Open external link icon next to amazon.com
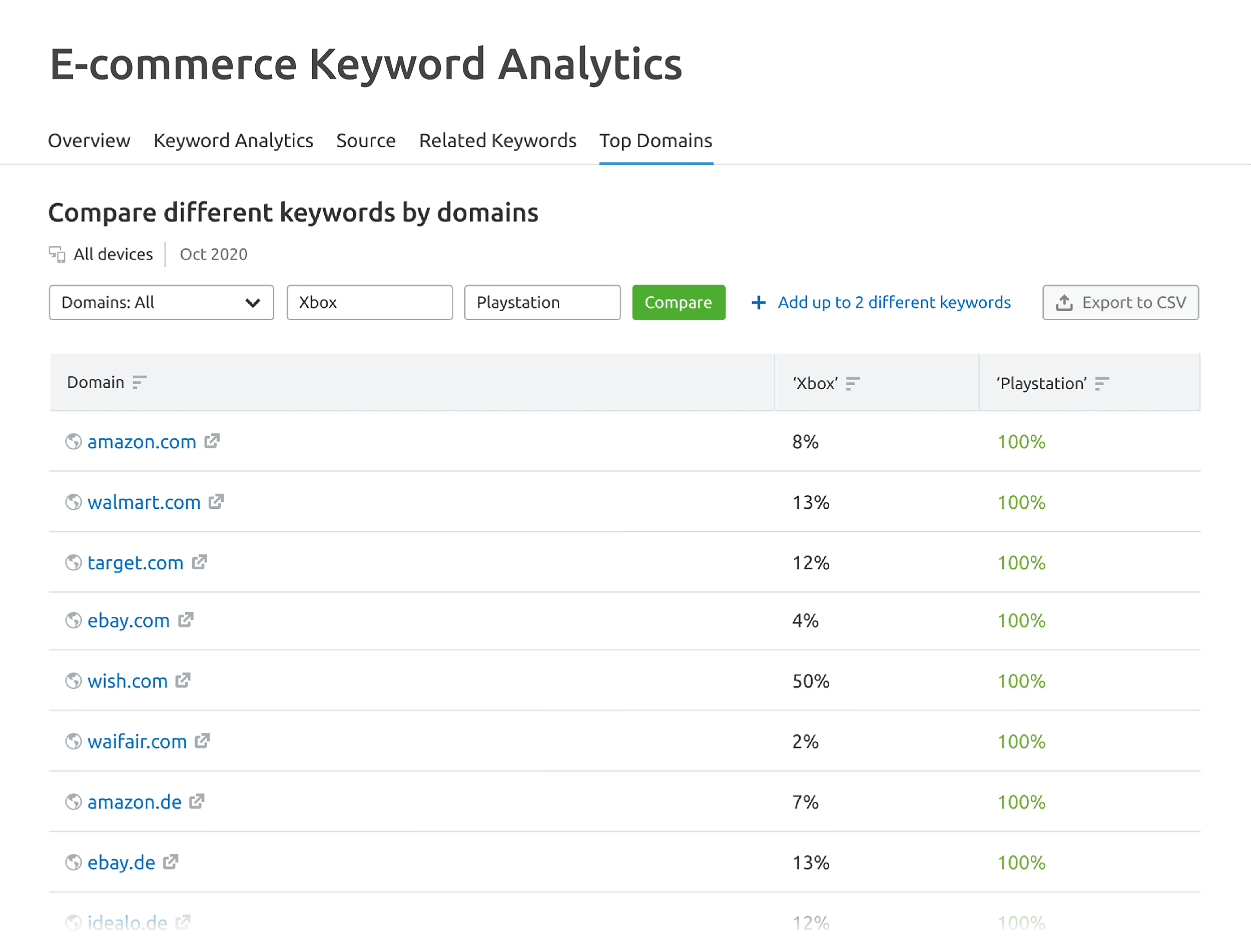The image size is (1251, 952). click(212, 441)
